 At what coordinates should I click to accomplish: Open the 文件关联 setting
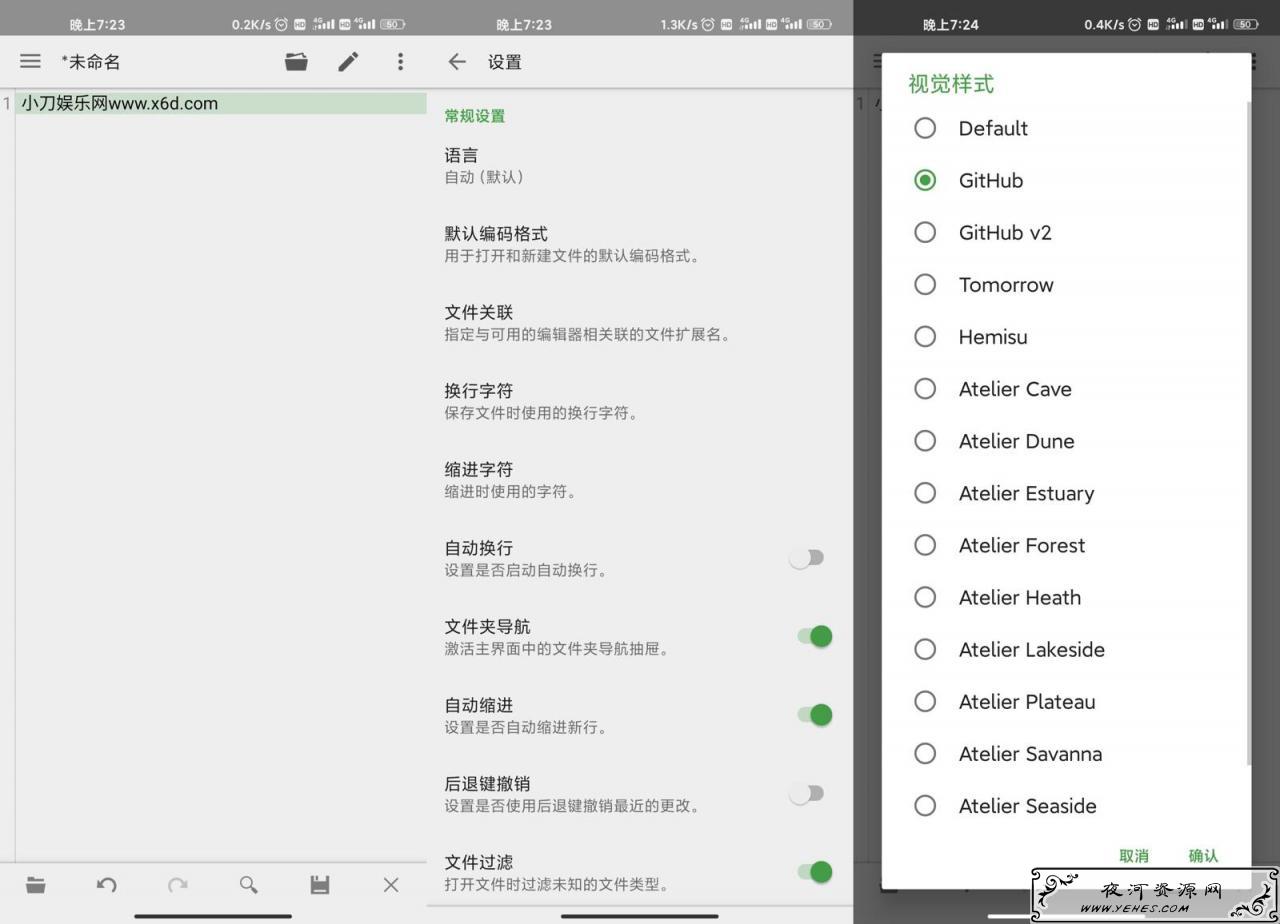point(640,323)
